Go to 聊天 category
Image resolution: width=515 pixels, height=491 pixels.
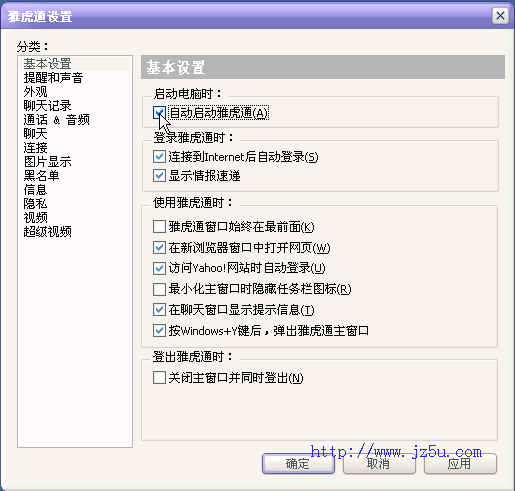(35, 134)
